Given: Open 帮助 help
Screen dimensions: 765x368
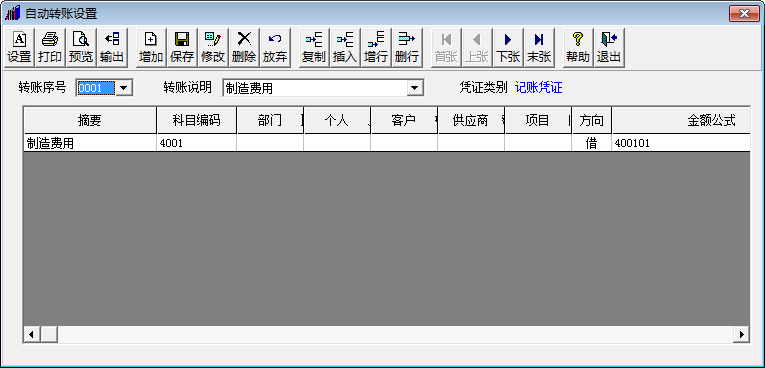Looking at the screenshot, I should click(x=578, y=47).
